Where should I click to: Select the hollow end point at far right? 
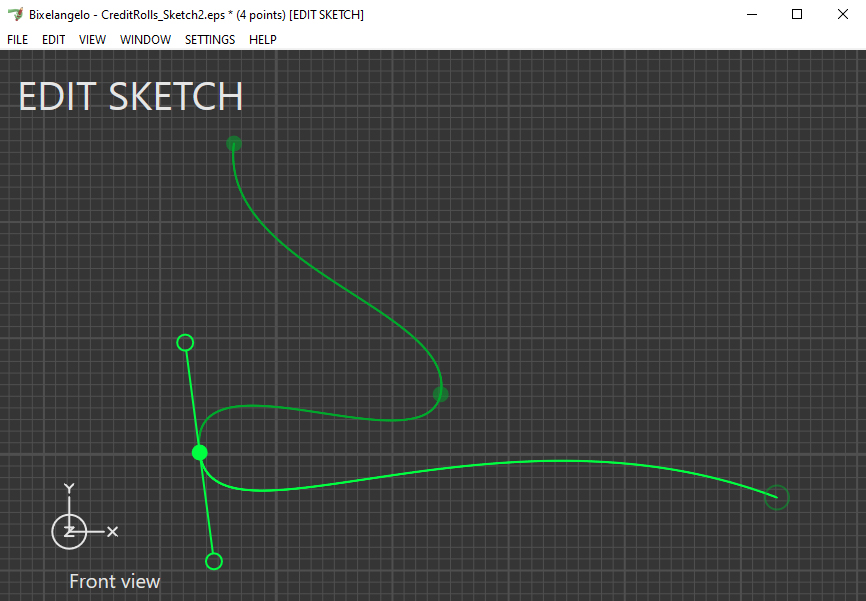coord(777,498)
